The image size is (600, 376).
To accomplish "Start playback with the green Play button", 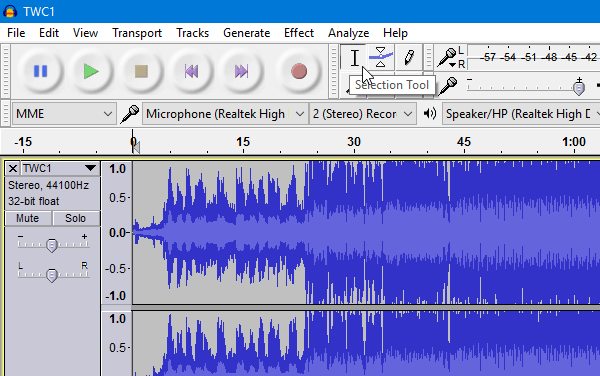I will coord(91,71).
